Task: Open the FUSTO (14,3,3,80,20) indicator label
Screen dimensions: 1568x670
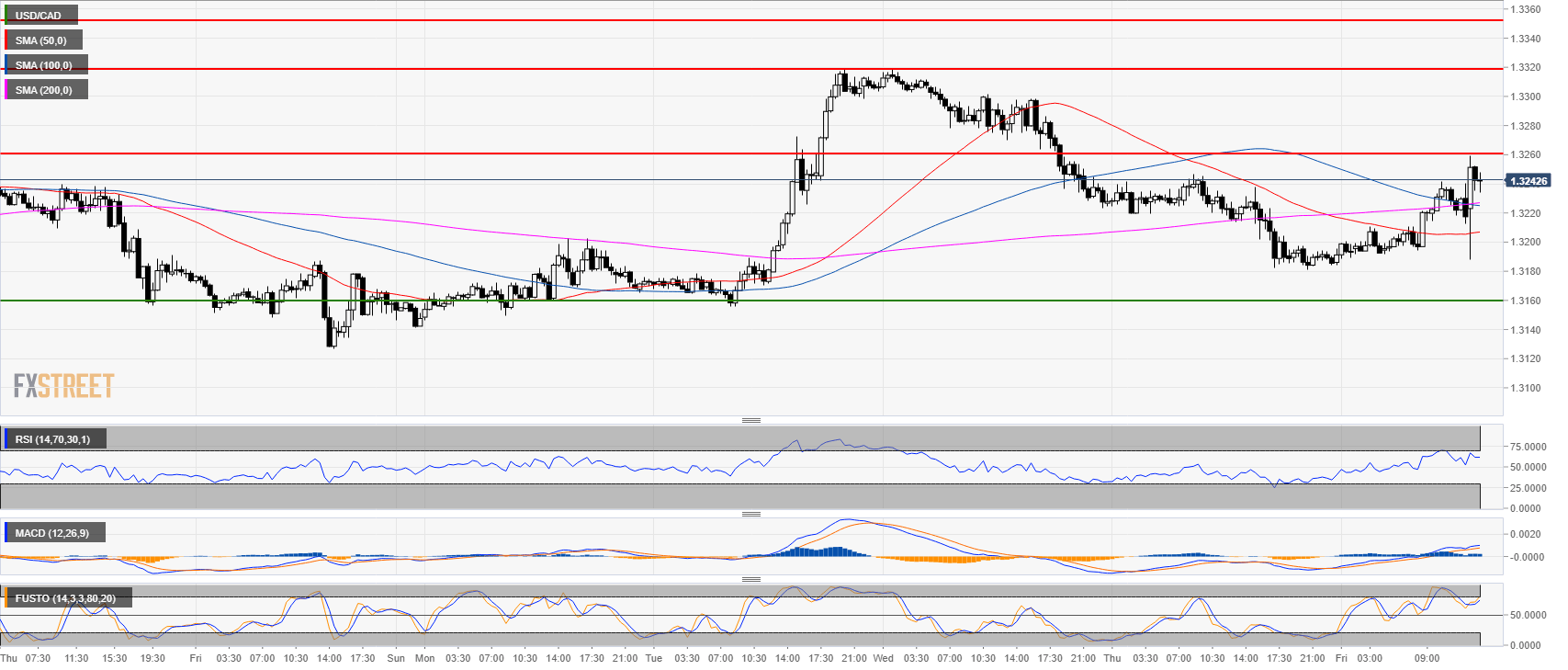Action: 65,598
